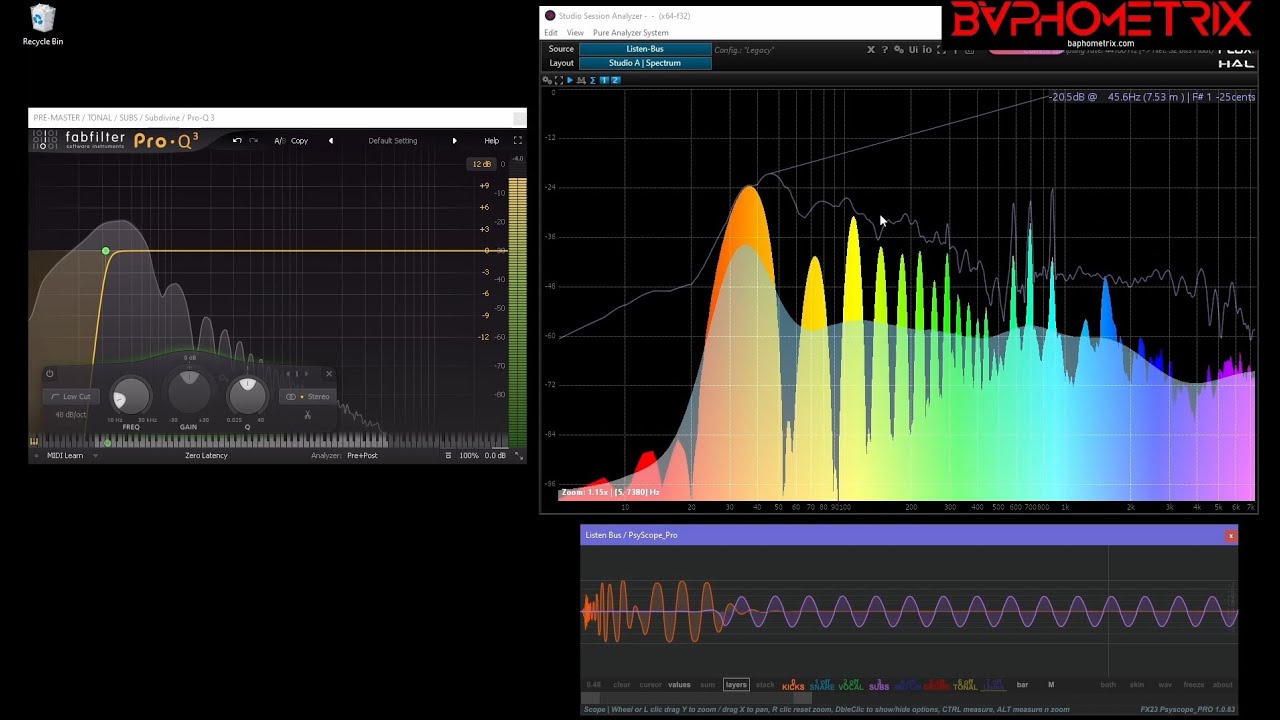Click the Ui icon in analyzer header

click(x=913, y=50)
